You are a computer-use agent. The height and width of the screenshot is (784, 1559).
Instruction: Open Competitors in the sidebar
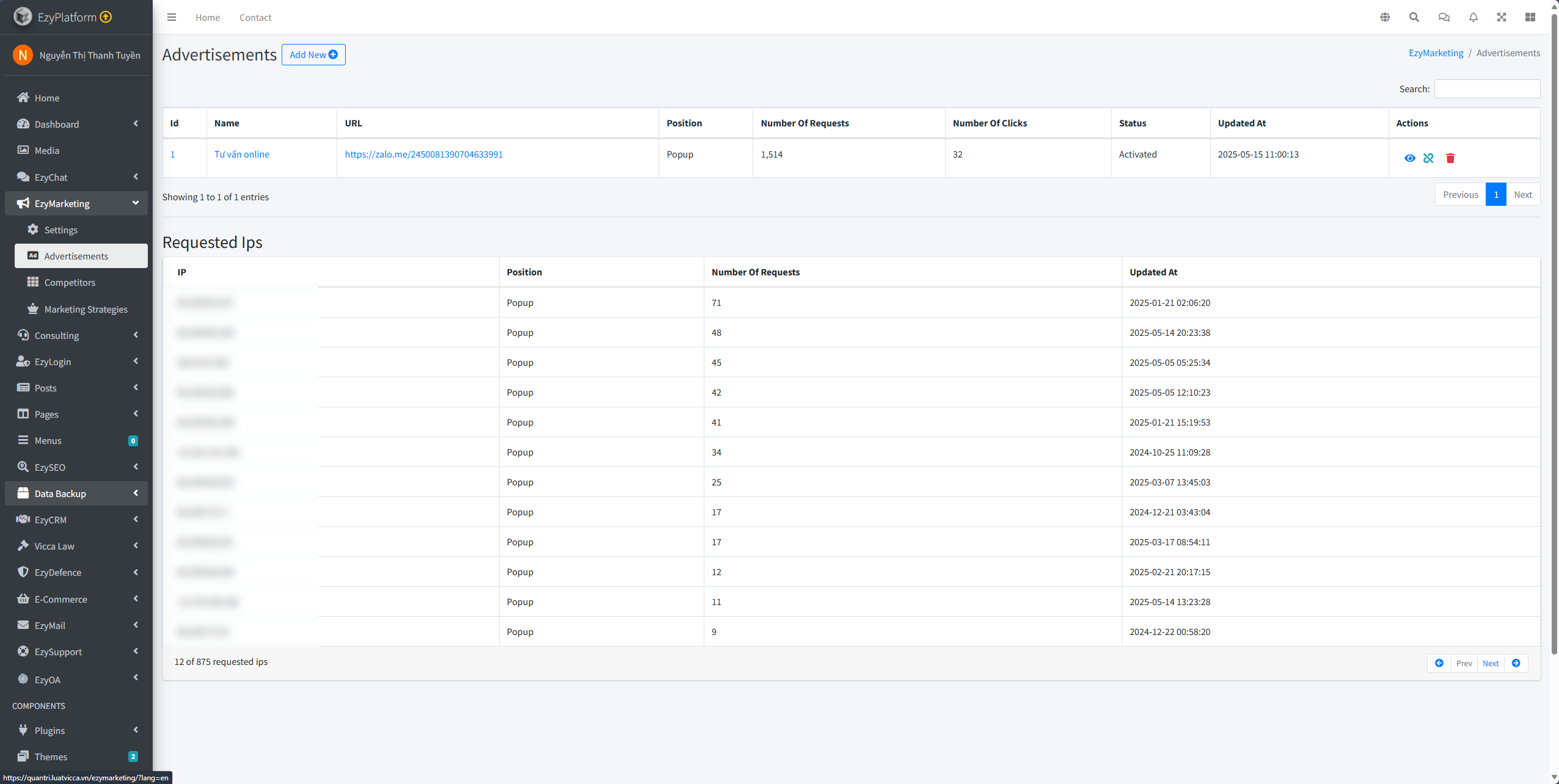70,282
